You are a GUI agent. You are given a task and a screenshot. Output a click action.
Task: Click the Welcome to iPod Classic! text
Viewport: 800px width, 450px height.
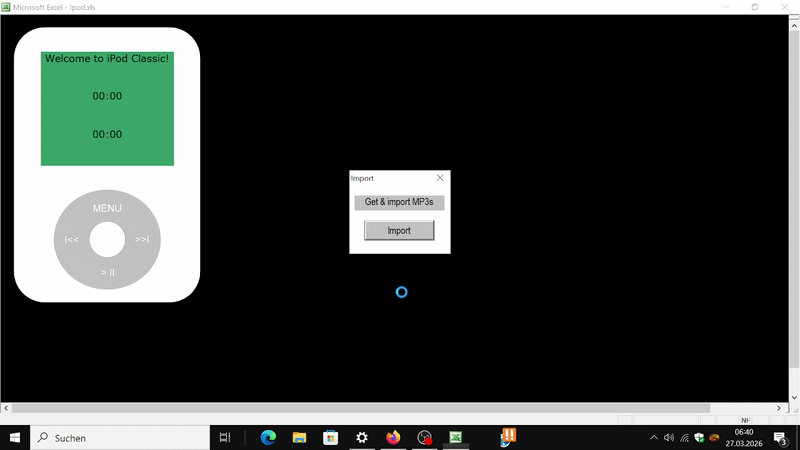tap(107, 59)
